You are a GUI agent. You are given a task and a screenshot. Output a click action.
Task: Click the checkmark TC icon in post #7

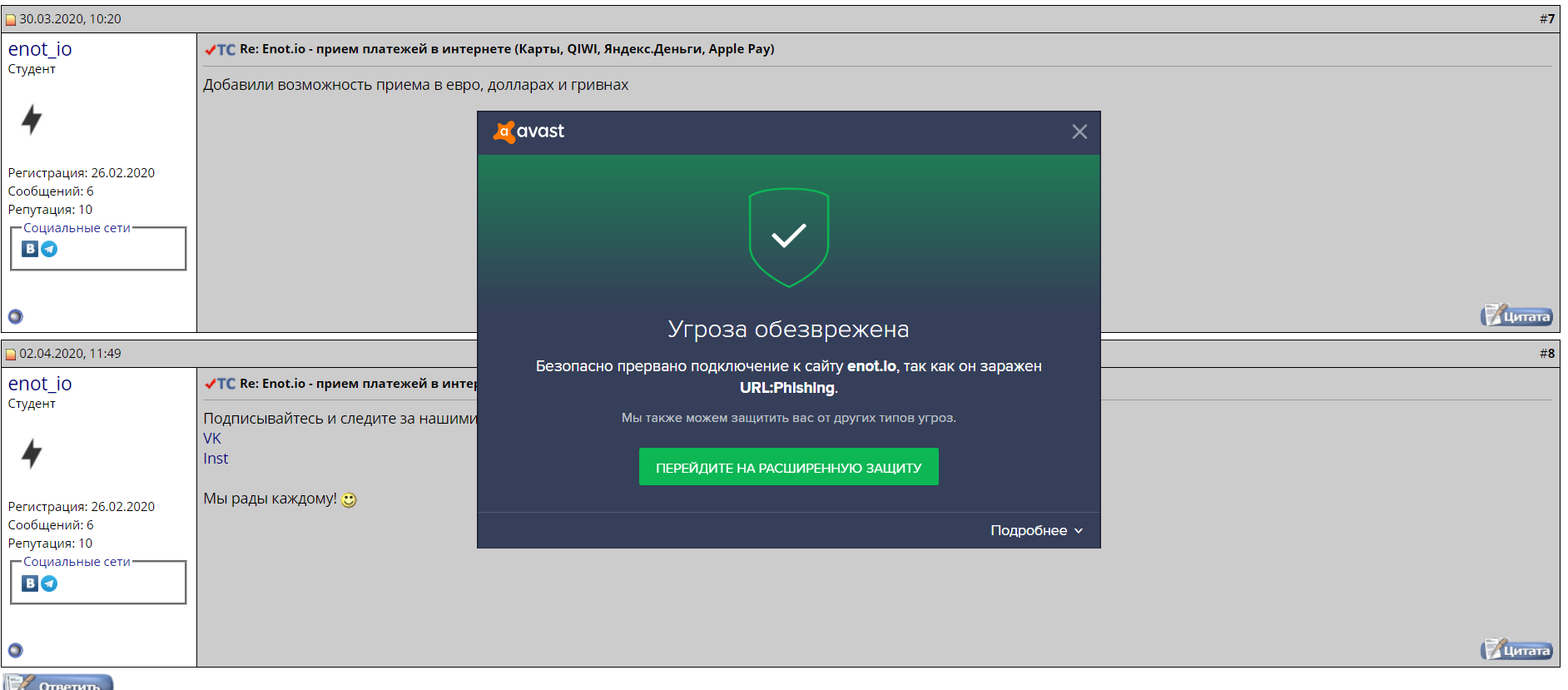(221, 49)
